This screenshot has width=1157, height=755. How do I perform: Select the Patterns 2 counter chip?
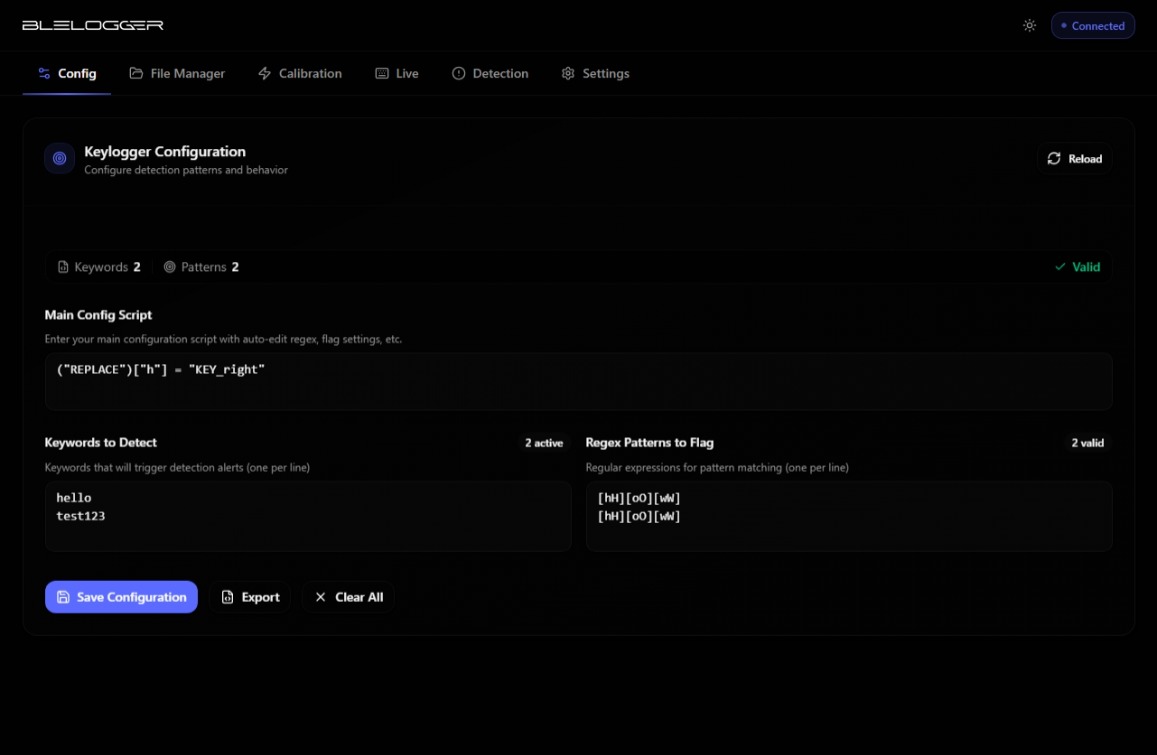point(201,267)
